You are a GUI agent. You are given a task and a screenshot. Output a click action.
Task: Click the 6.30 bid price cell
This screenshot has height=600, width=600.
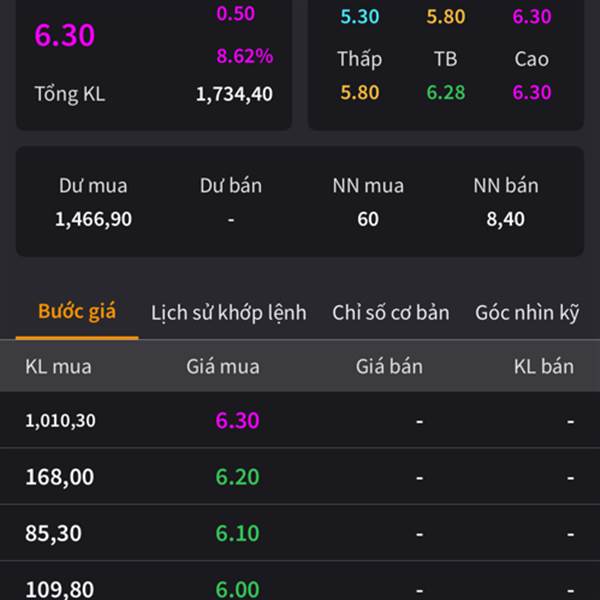(237, 421)
